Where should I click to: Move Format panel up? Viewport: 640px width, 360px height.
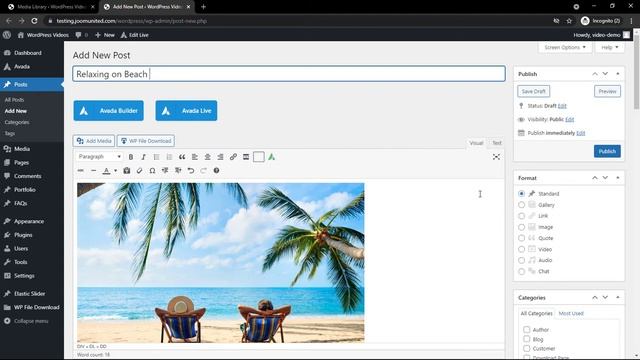click(595, 178)
